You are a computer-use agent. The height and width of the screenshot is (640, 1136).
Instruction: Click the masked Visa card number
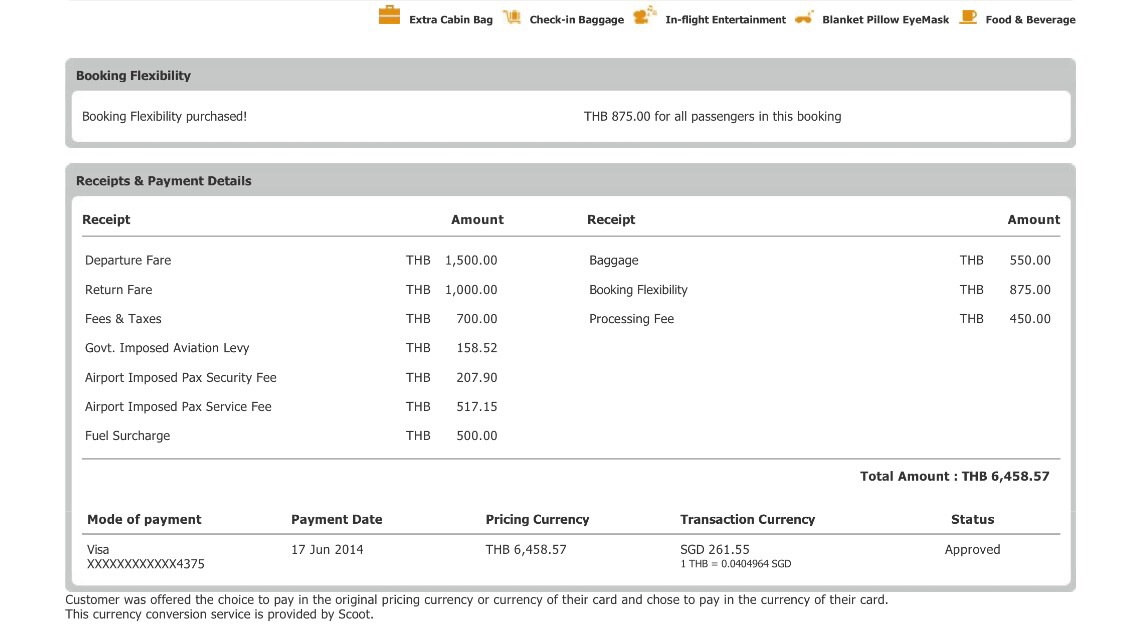(x=146, y=564)
